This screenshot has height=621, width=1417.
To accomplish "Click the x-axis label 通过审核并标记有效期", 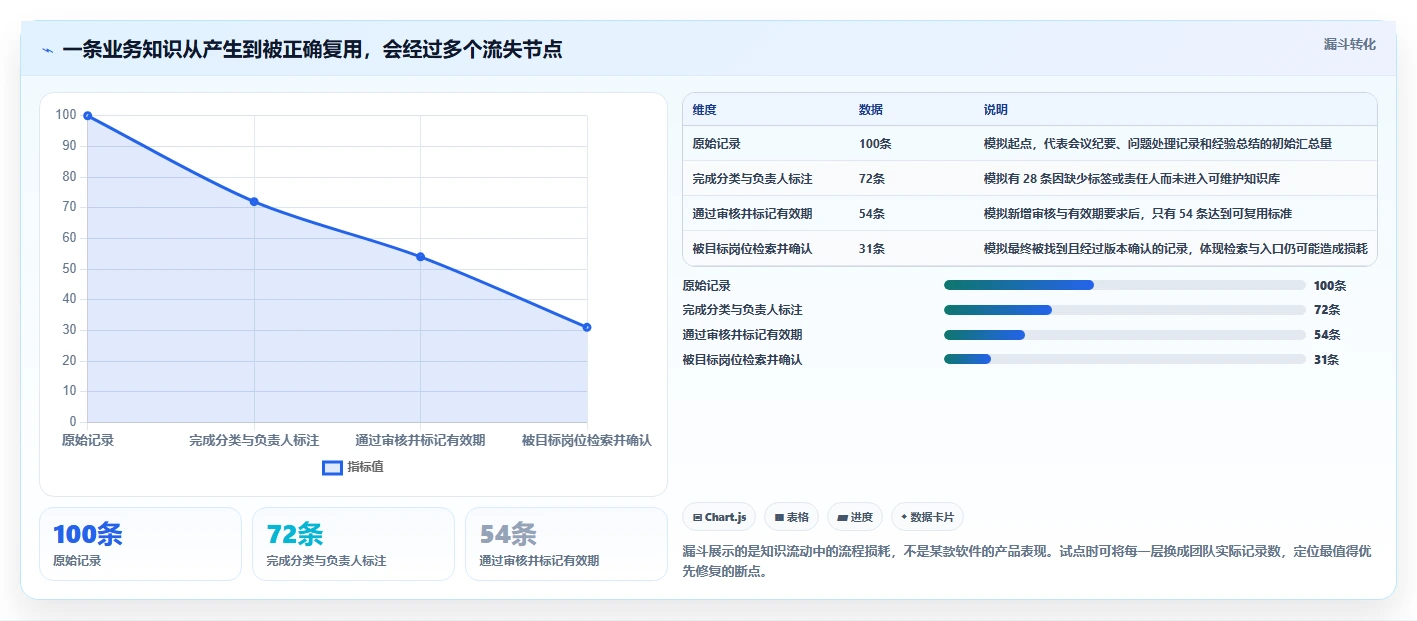I will (420, 440).
